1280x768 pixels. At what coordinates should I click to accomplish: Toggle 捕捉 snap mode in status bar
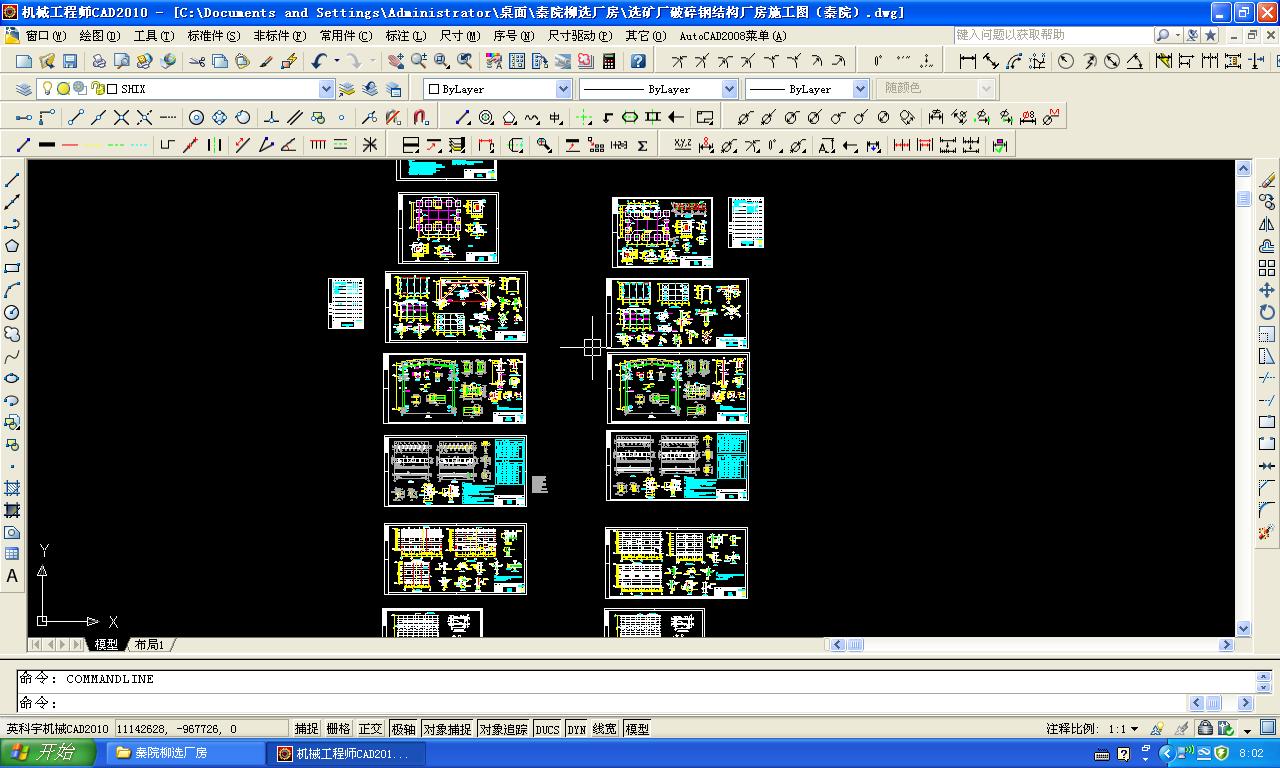click(x=306, y=729)
